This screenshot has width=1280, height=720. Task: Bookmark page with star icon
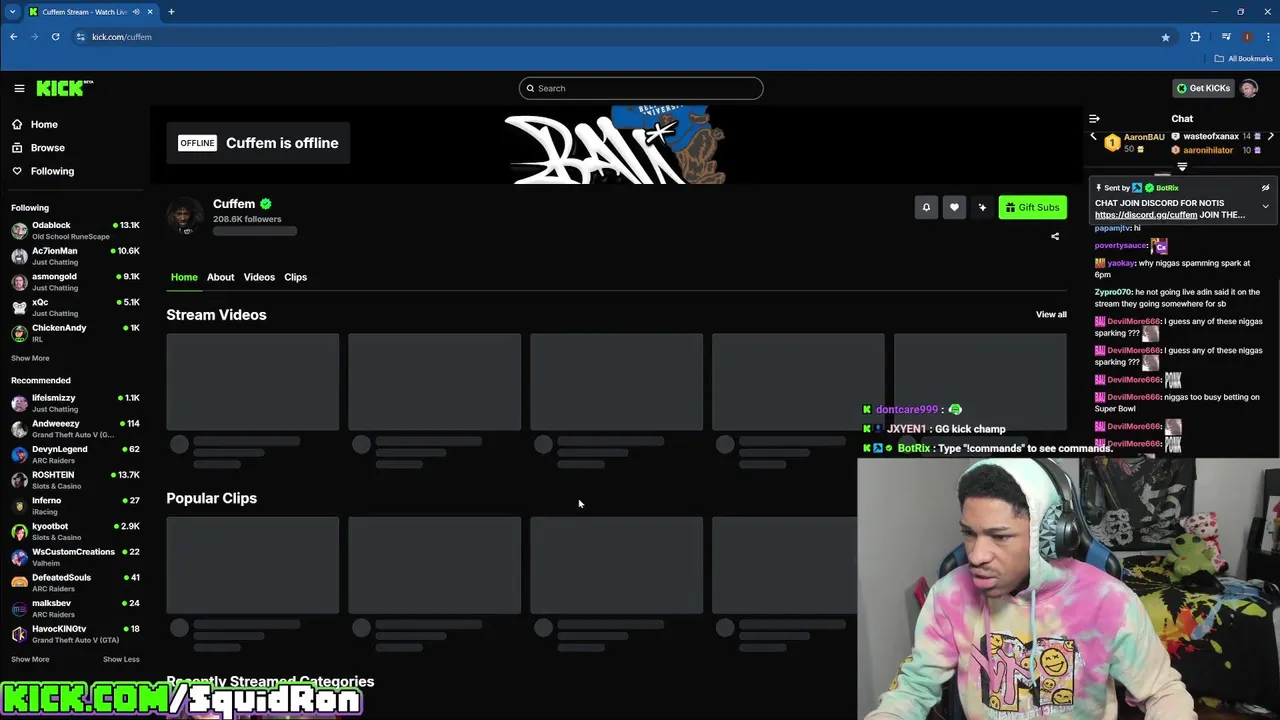click(x=1165, y=37)
